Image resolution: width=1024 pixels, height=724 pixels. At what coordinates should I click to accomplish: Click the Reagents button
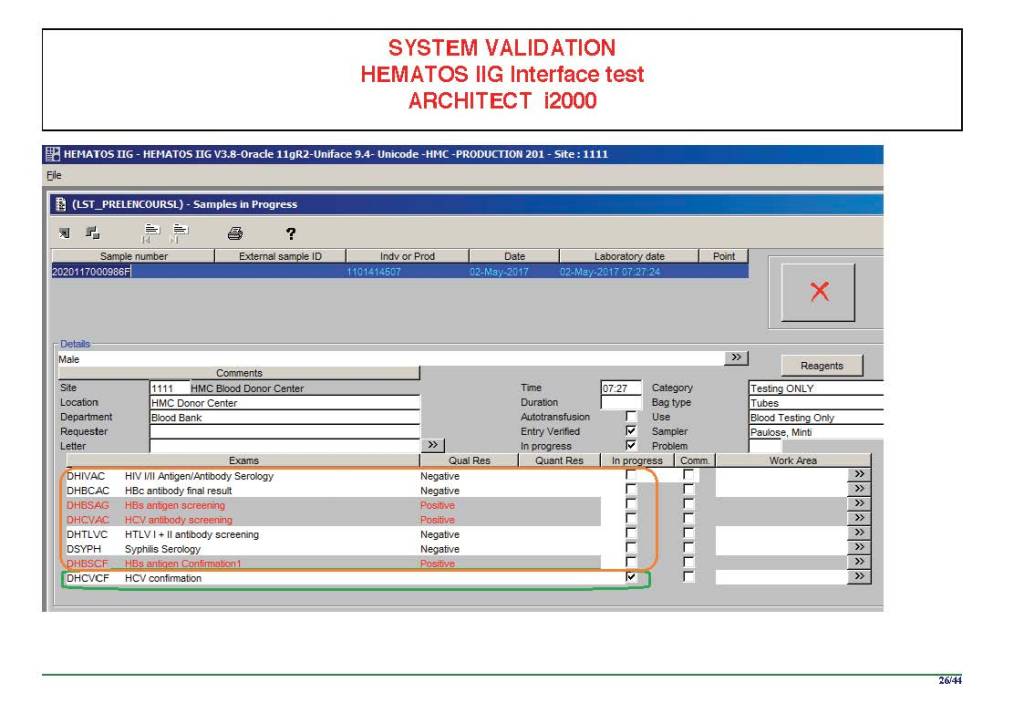point(821,366)
